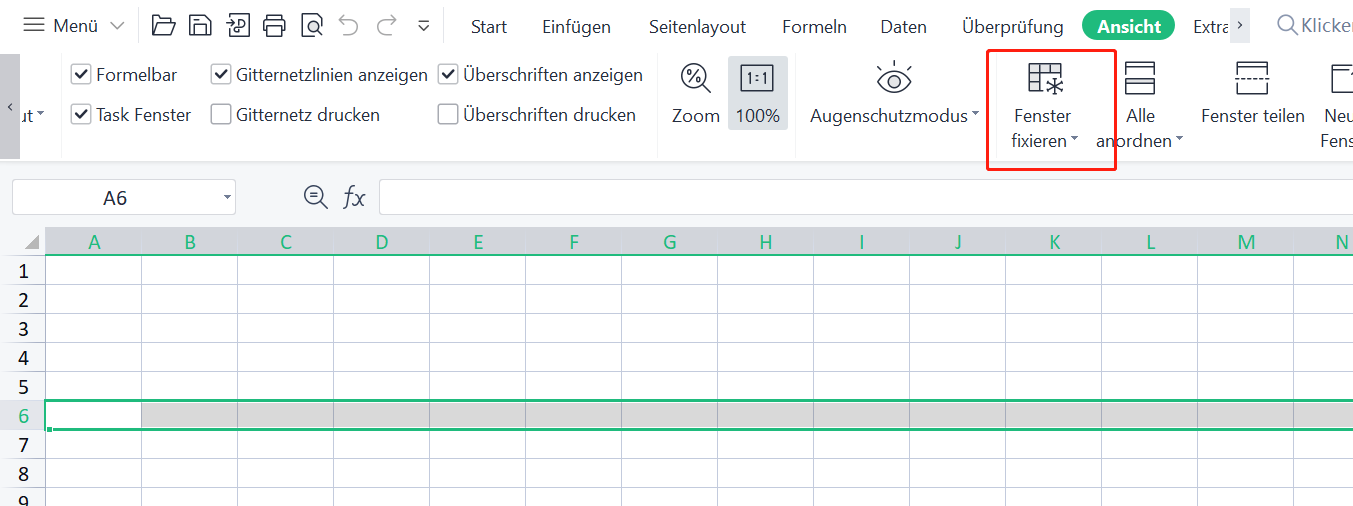Open the Name Box dropdown arrow
This screenshot has height=506, width=1353.
click(x=228, y=198)
